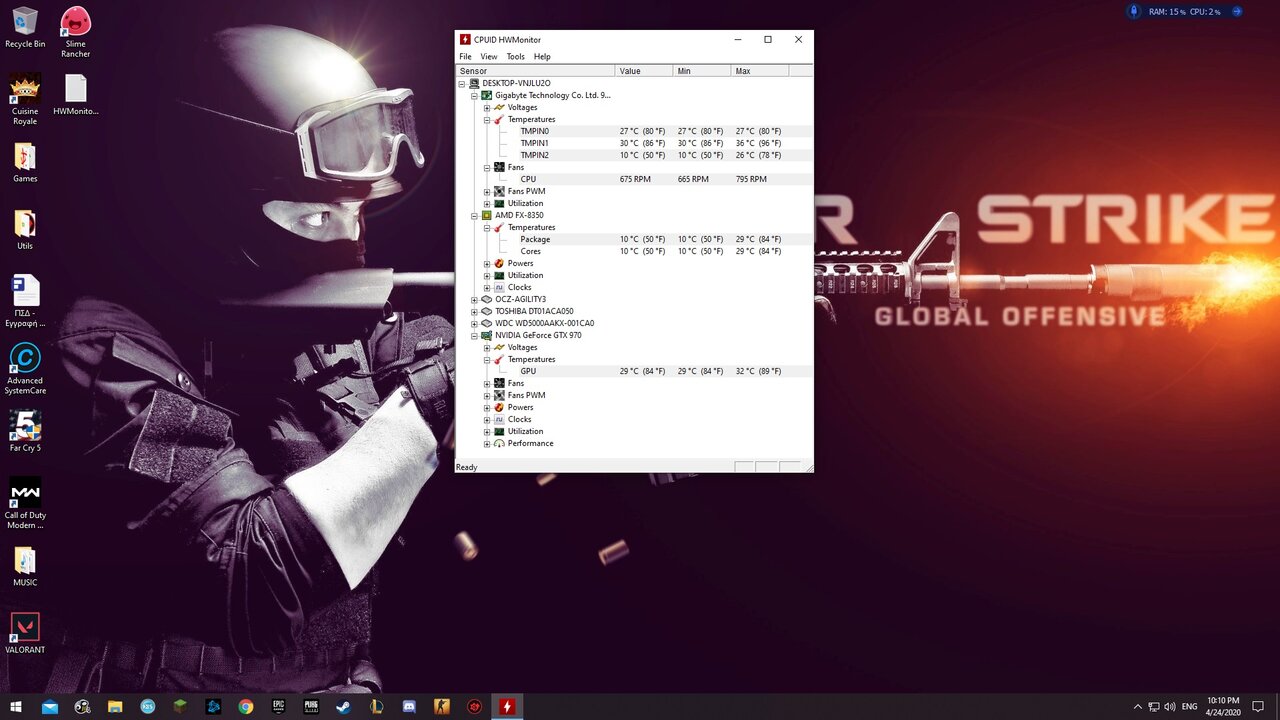
Task: Click the Gigabyte motherboard icon in the tree
Action: click(x=486, y=95)
